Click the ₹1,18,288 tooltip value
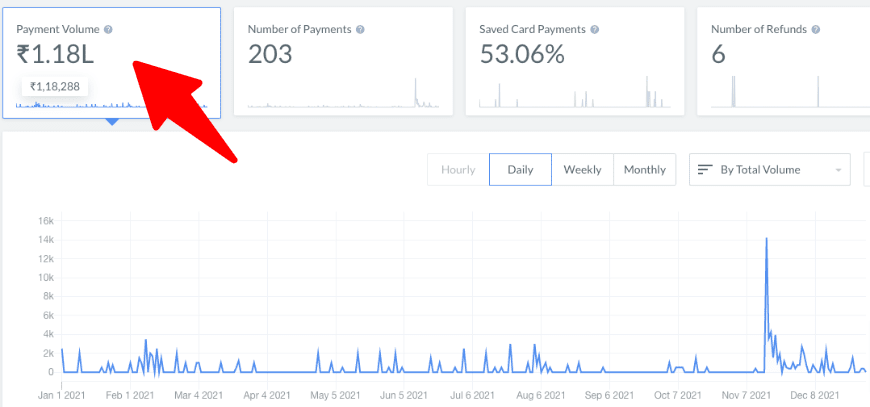870x407 pixels. (55, 86)
